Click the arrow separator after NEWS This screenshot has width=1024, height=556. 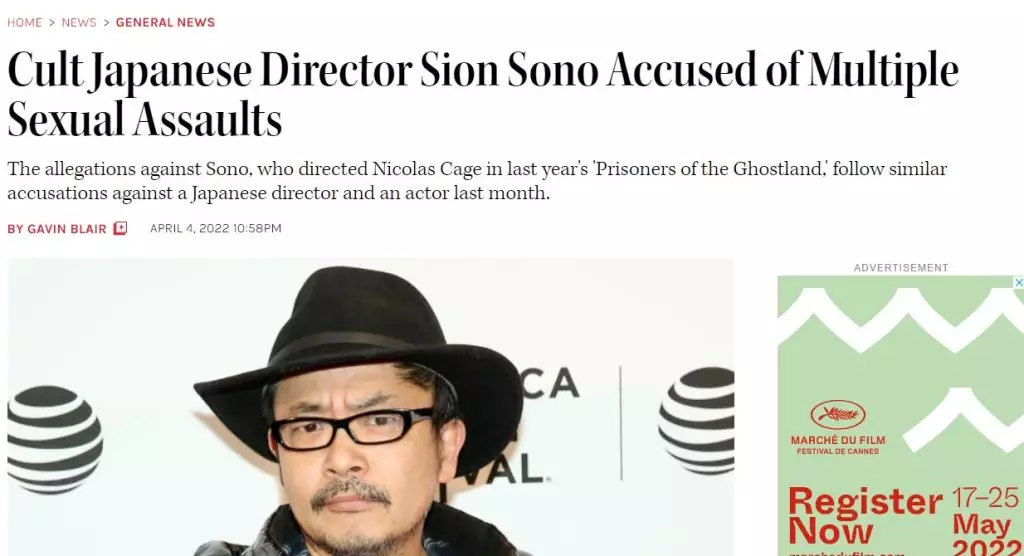[106, 23]
